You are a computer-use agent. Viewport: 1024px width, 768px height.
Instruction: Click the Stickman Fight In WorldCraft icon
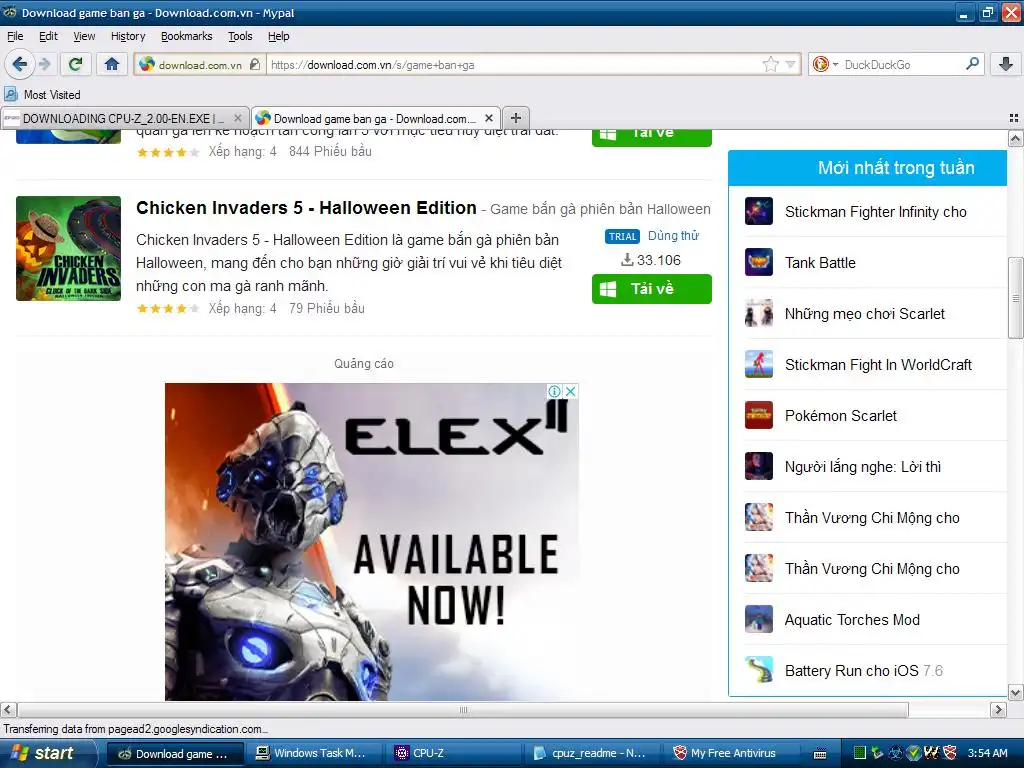[759, 364]
